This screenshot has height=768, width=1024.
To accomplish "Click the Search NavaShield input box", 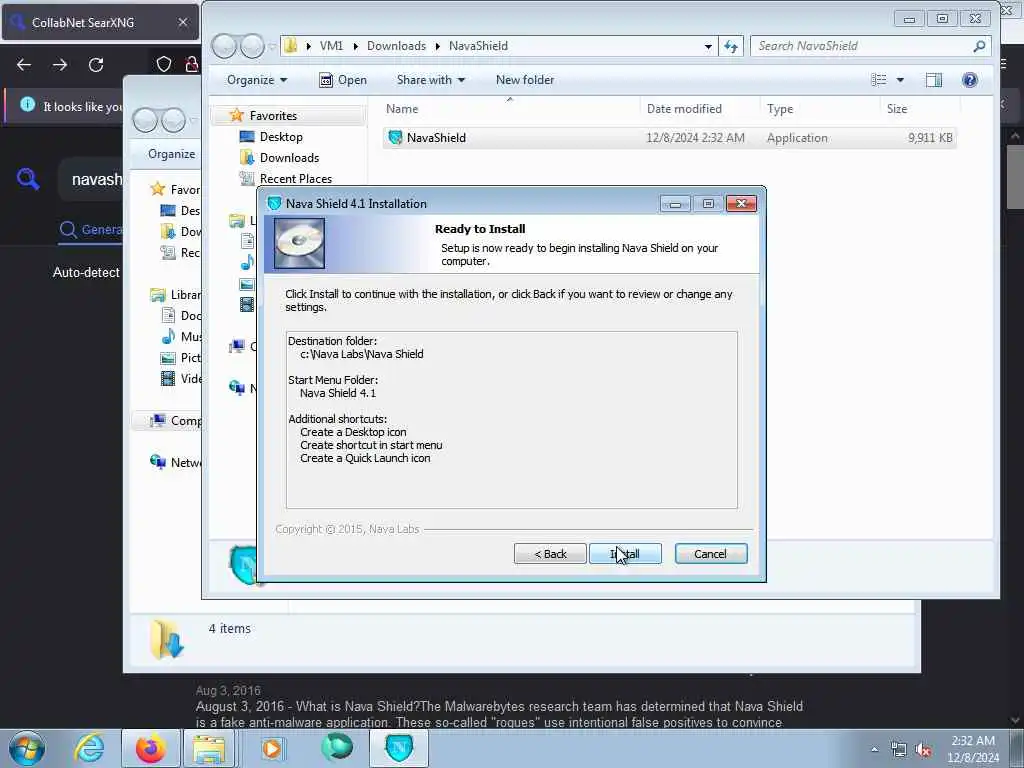I will pyautogui.click(x=861, y=46).
